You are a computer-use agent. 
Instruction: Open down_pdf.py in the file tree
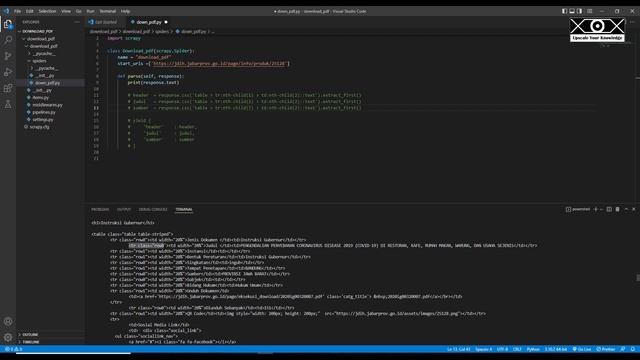click(47, 83)
